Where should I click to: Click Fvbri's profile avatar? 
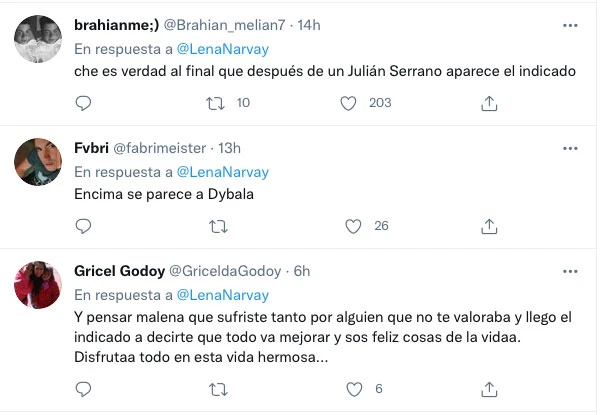pyautogui.click(x=39, y=162)
